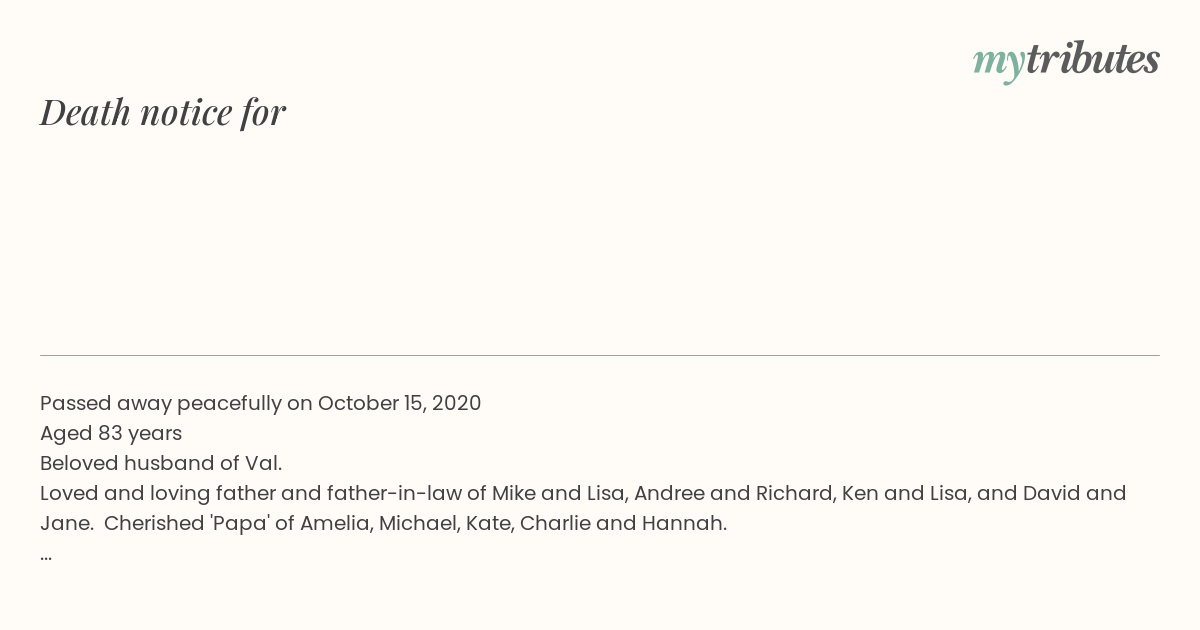Image resolution: width=1200 pixels, height=630 pixels.
Task: Click the 'Aged 83 years' text
Action: tap(111, 433)
